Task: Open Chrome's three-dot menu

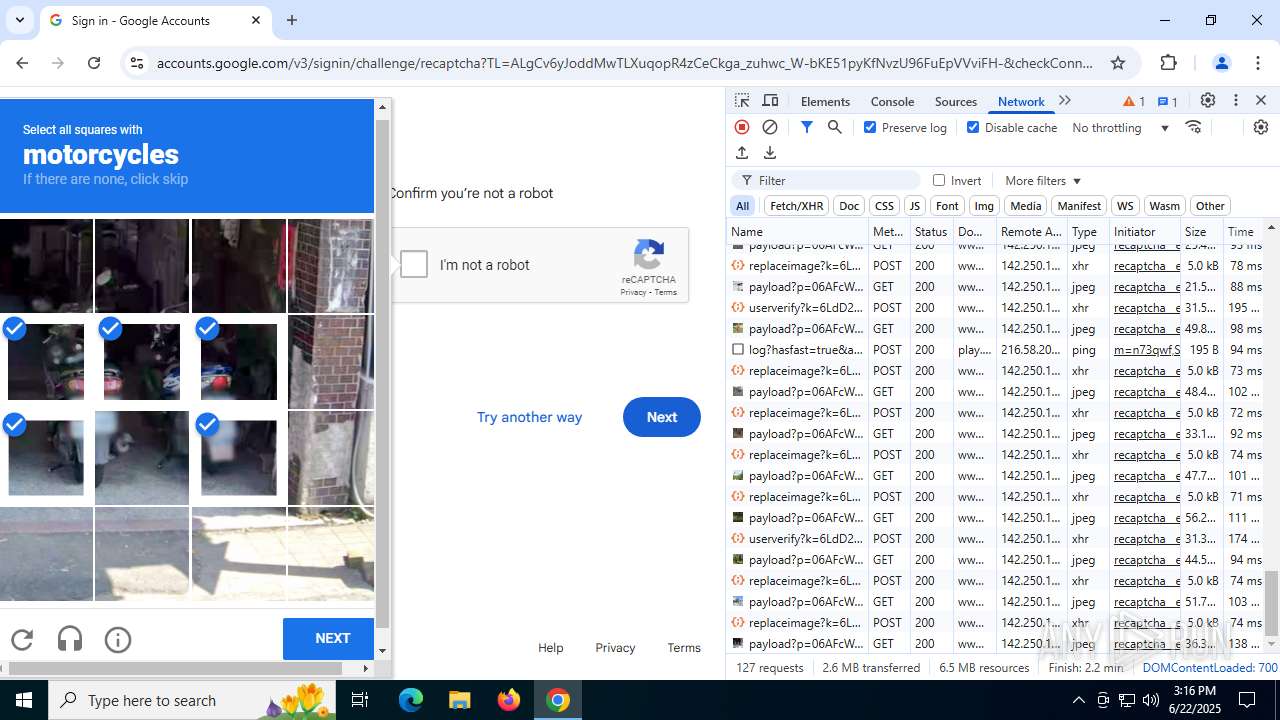Action: (x=1259, y=63)
